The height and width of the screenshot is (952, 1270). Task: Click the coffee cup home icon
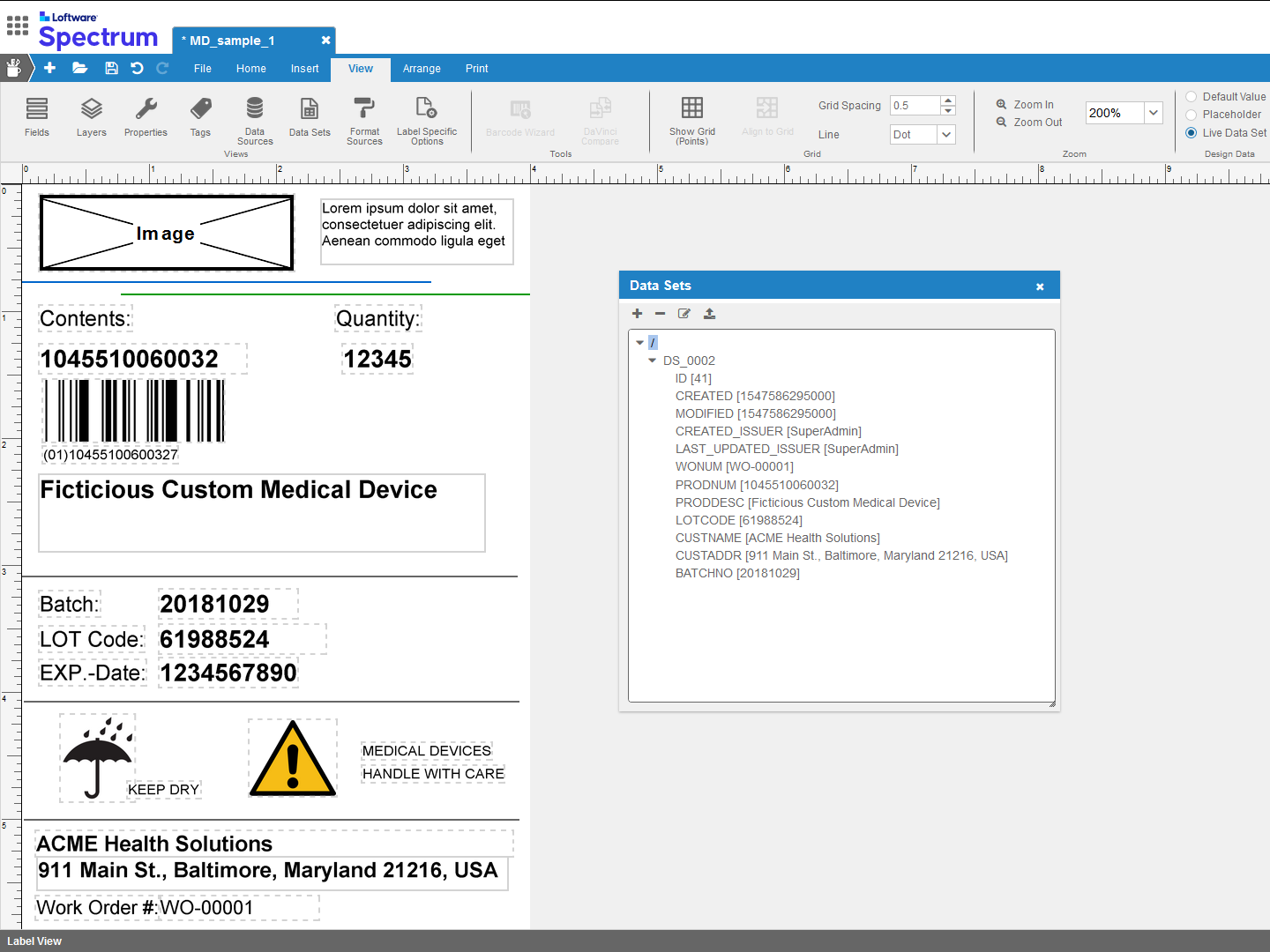(x=14, y=68)
